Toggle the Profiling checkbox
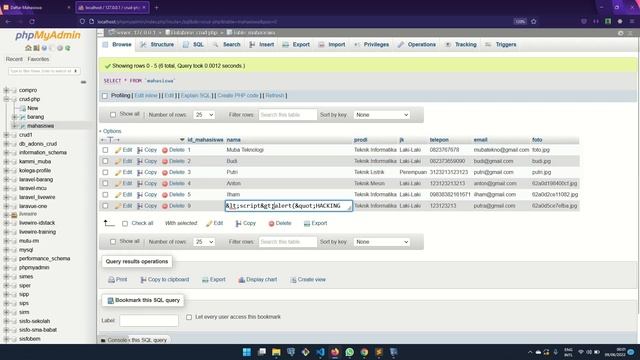The width and height of the screenshot is (640, 360). tap(105, 96)
